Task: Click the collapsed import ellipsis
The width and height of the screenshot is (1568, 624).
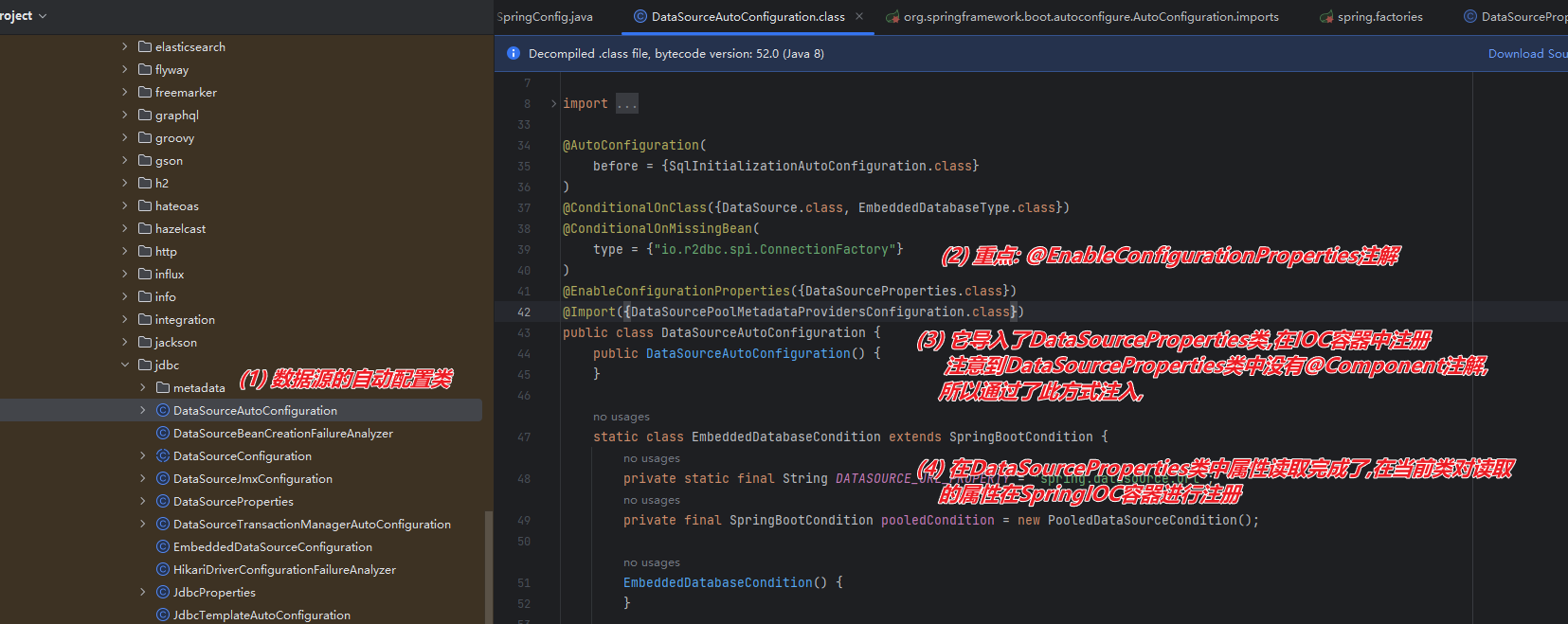Action: [627, 103]
